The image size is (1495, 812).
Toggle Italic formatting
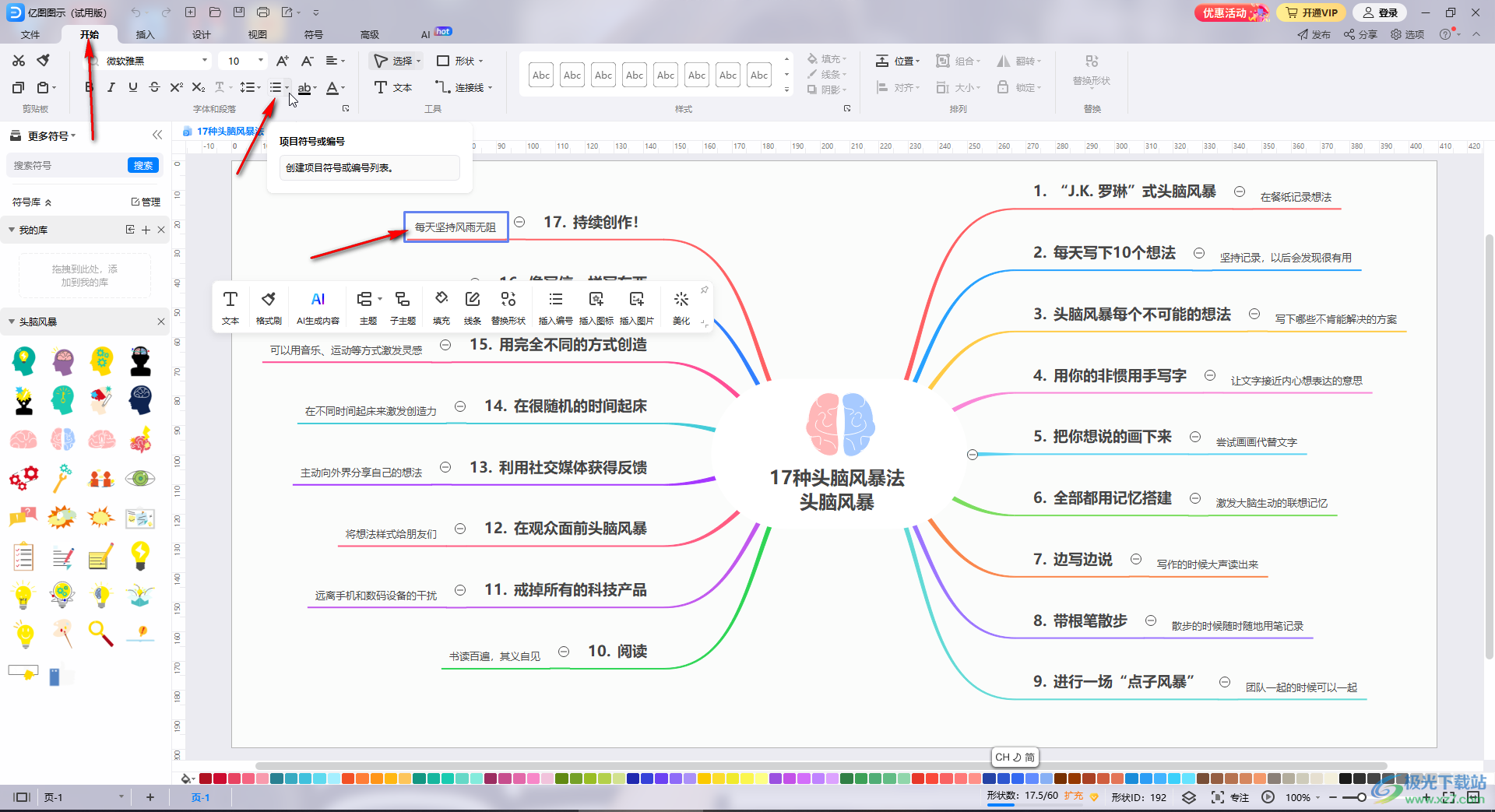(x=111, y=87)
